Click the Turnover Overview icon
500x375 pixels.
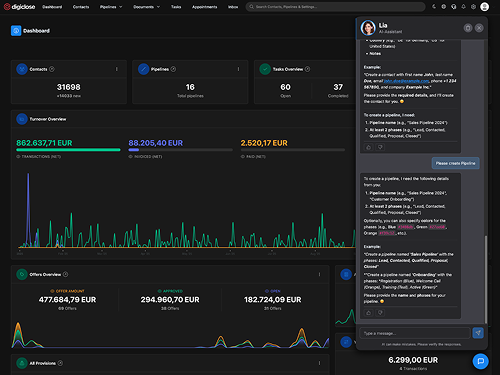point(22,119)
